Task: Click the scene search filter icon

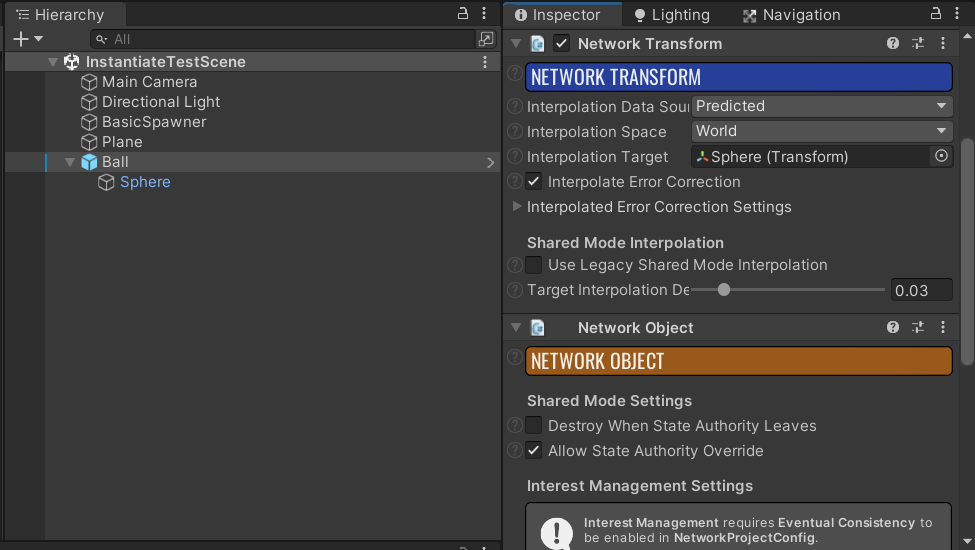Action: [486, 39]
